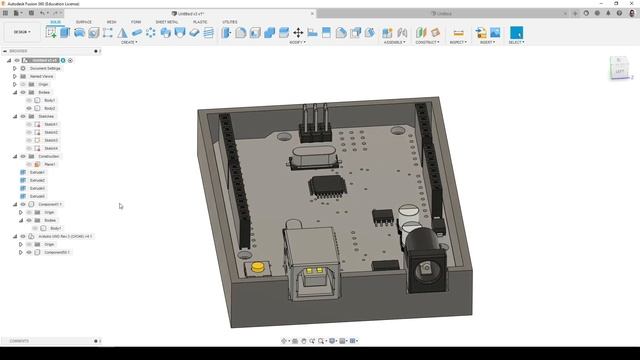Switch to the Surface tab

coord(84,22)
